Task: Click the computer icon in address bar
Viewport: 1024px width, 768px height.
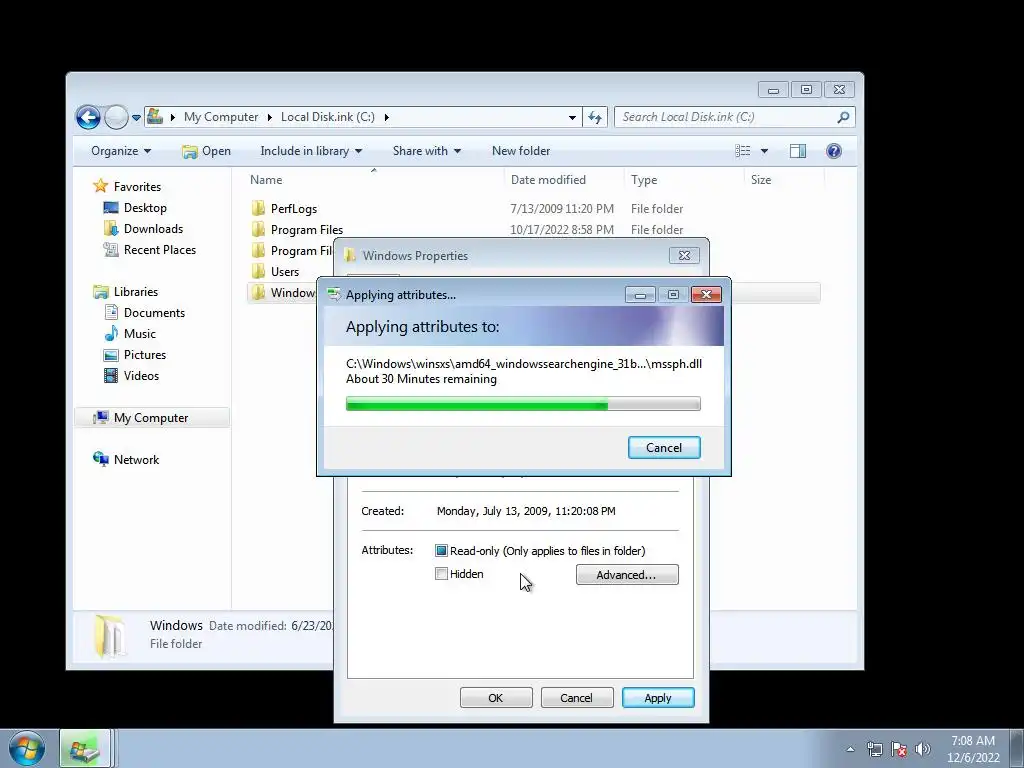Action: click(x=155, y=117)
